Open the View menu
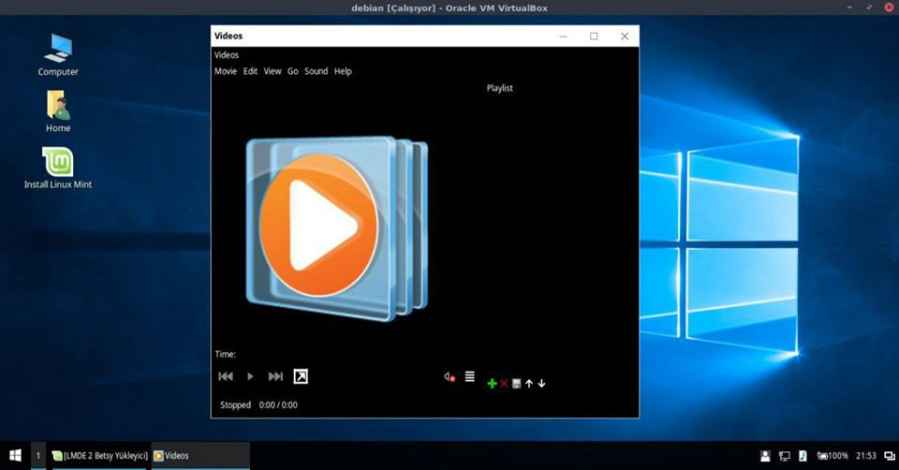The image size is (899, 470). tap(272, 71)
